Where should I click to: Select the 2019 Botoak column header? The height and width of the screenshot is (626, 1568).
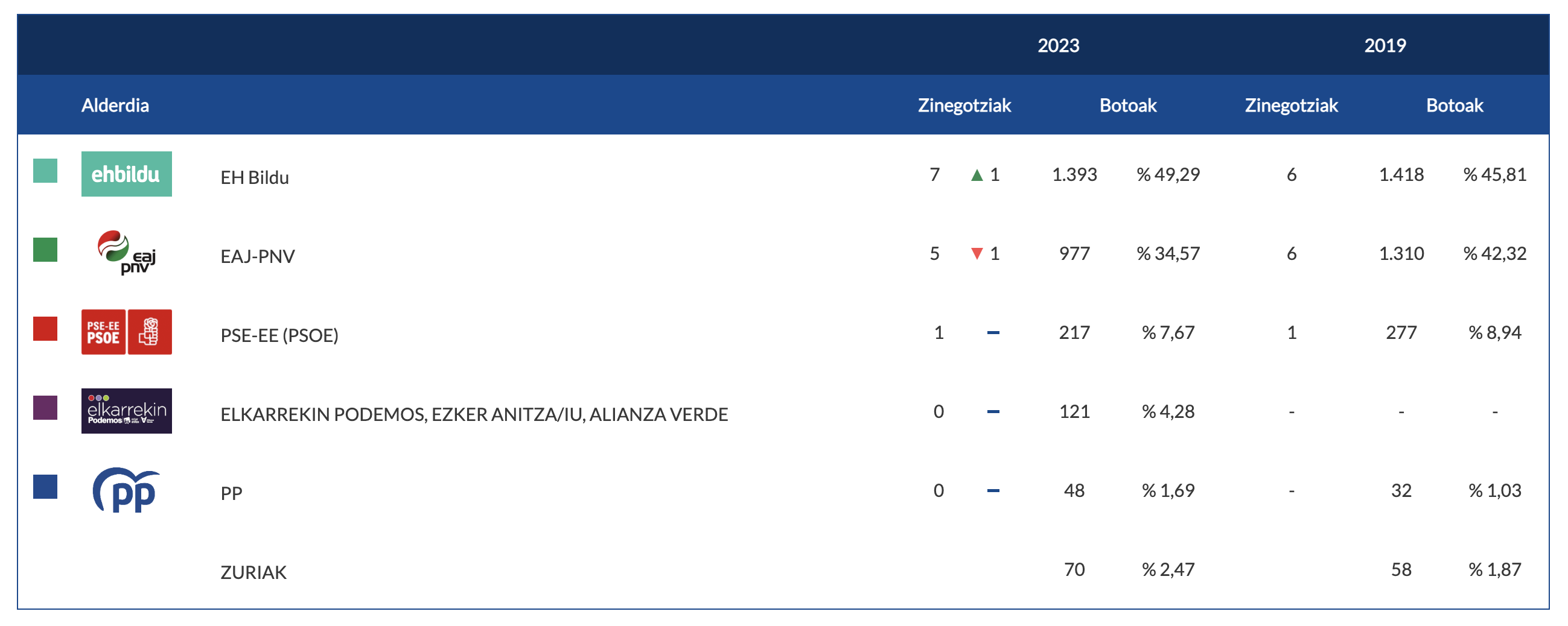click(1454, 106)
